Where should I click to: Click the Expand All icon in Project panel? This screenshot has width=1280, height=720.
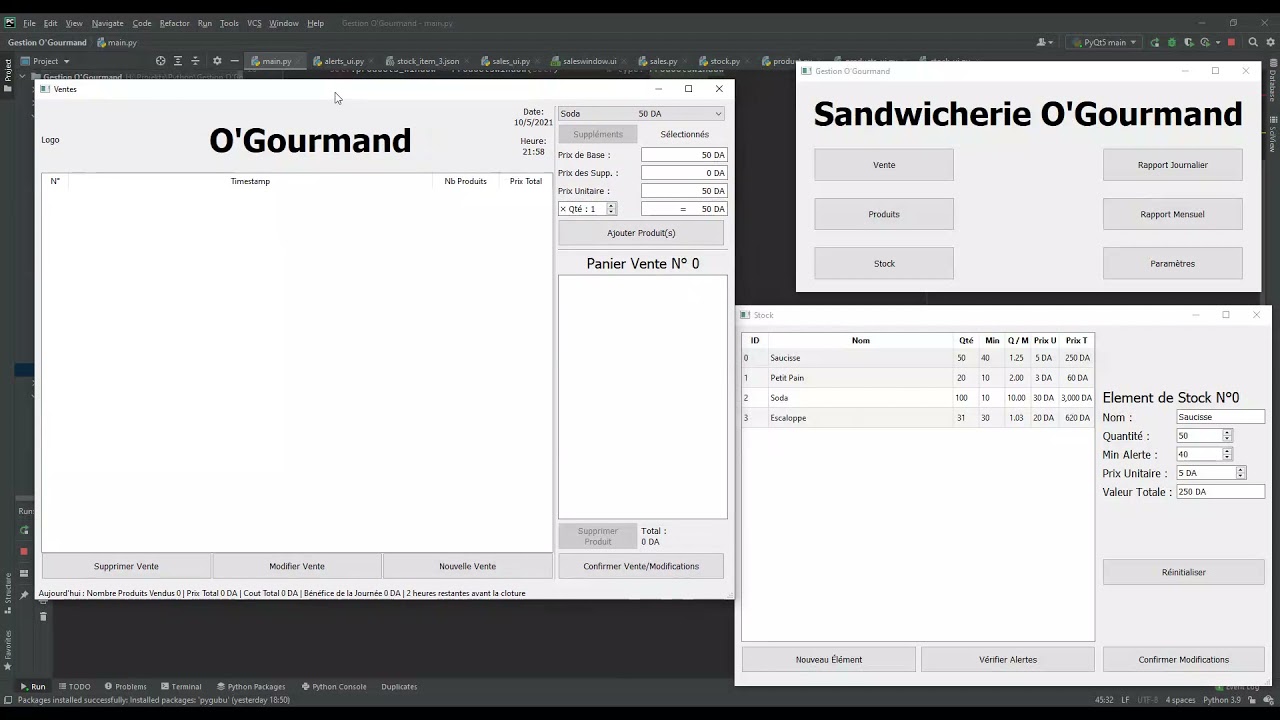[178, 61]
